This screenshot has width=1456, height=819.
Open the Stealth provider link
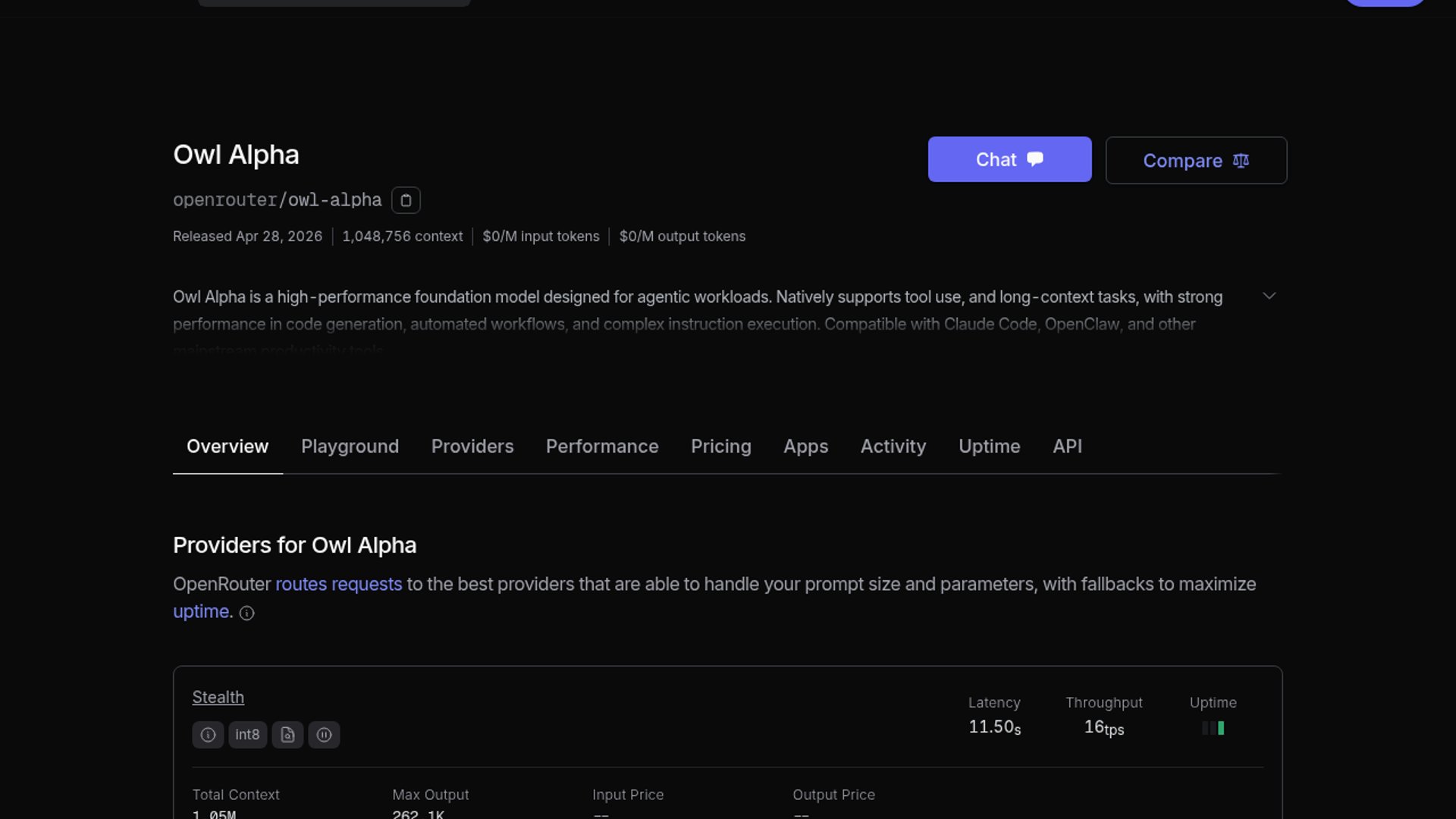click(x=218, y=698)
